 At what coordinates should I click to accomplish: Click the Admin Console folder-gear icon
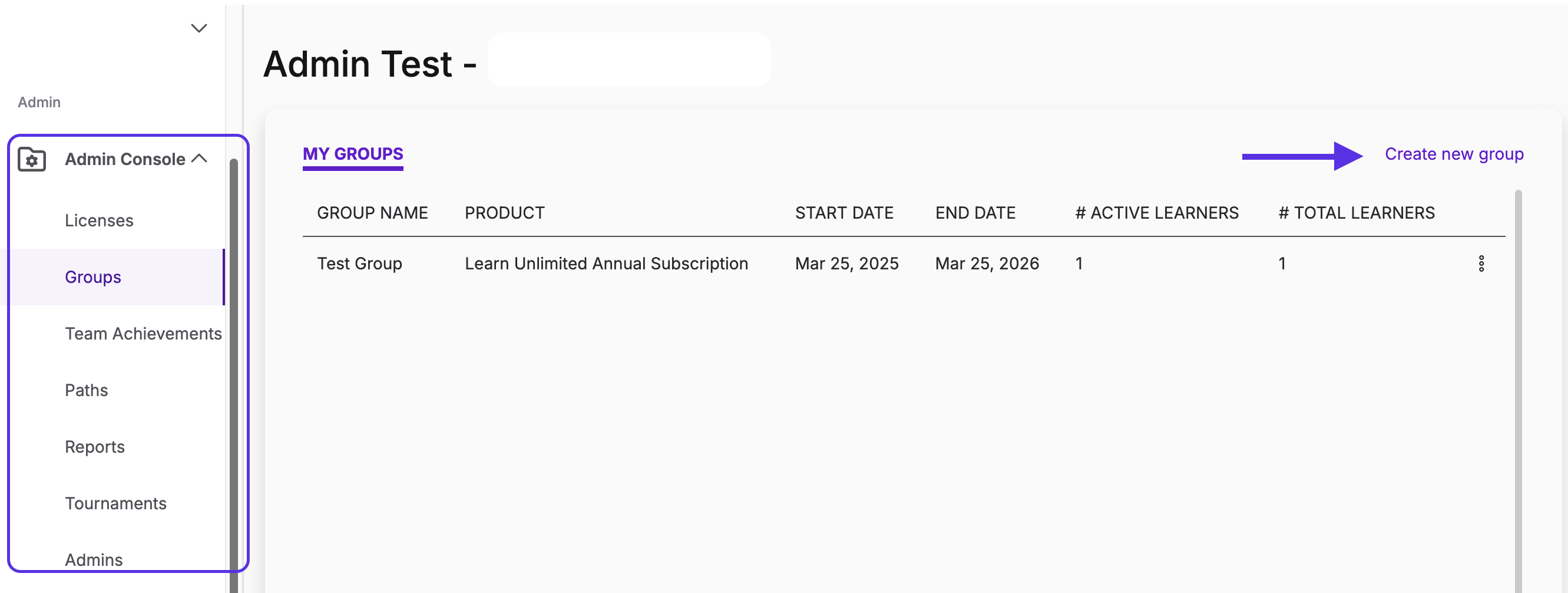tap(32, 160)
